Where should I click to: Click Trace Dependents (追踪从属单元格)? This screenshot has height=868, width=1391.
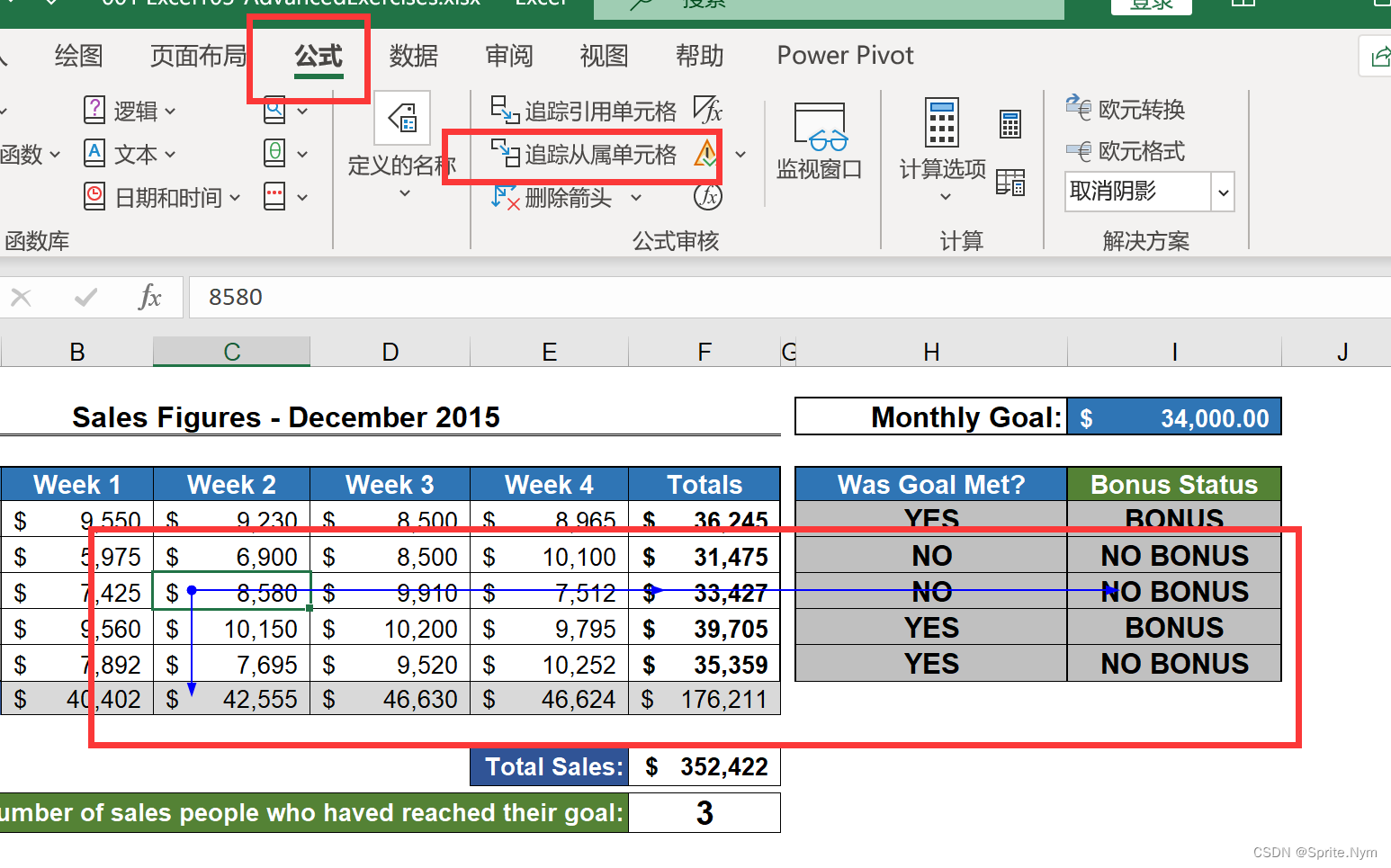584,155
